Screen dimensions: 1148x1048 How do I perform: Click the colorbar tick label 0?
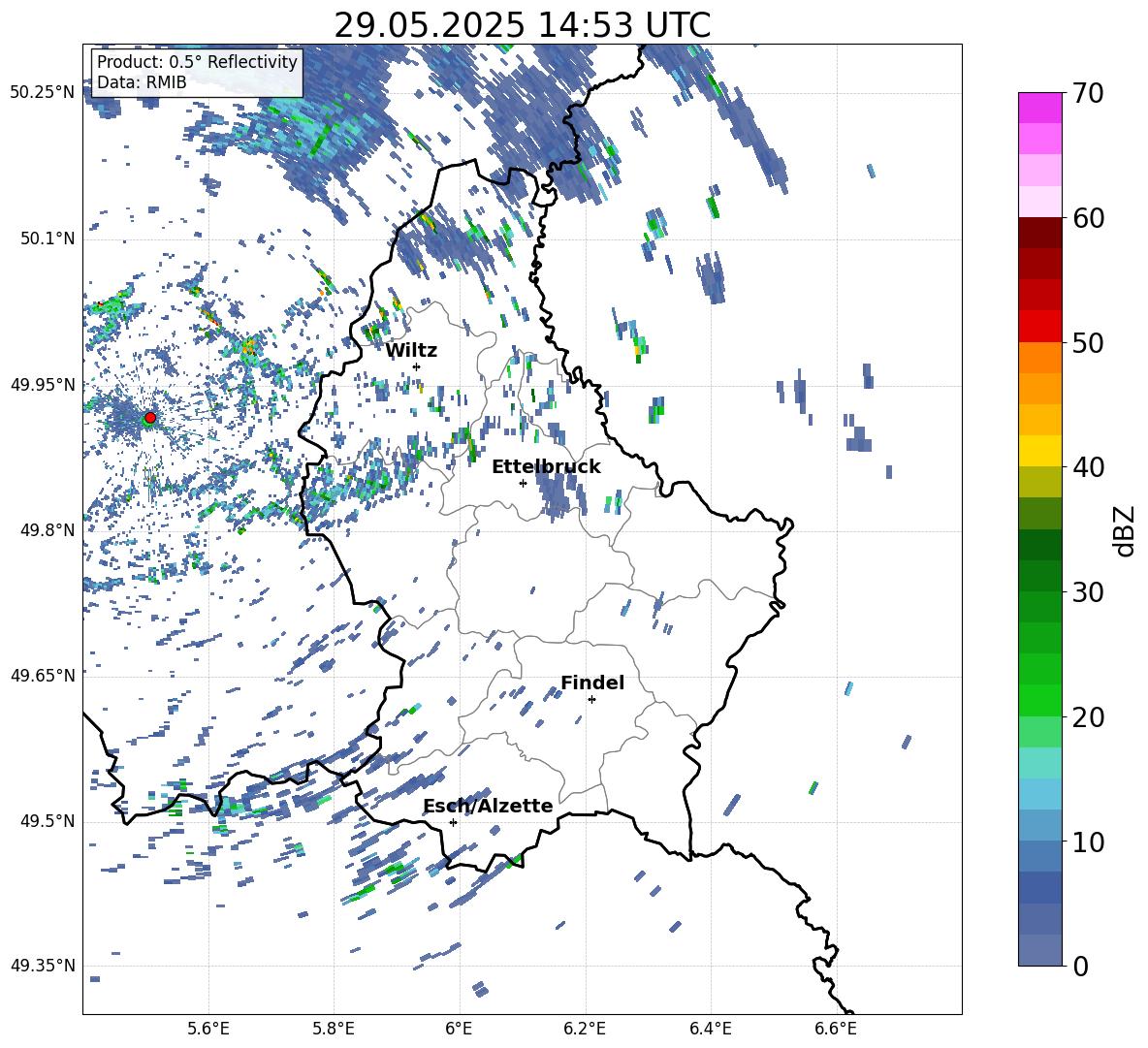coord(1080,967)
